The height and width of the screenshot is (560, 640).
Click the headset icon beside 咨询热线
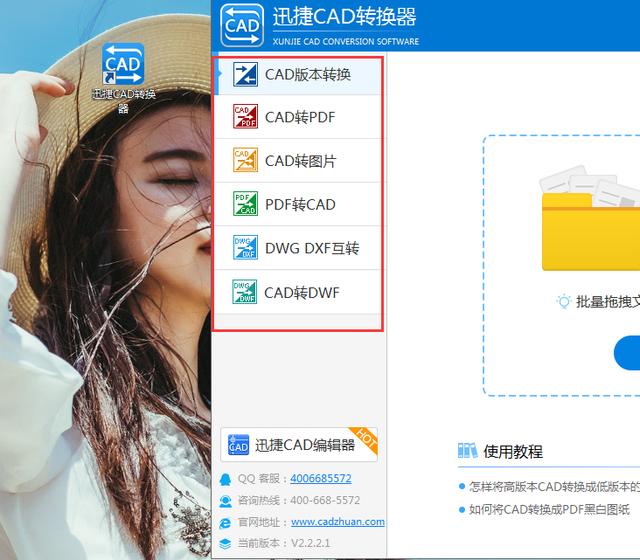(225, 501)
